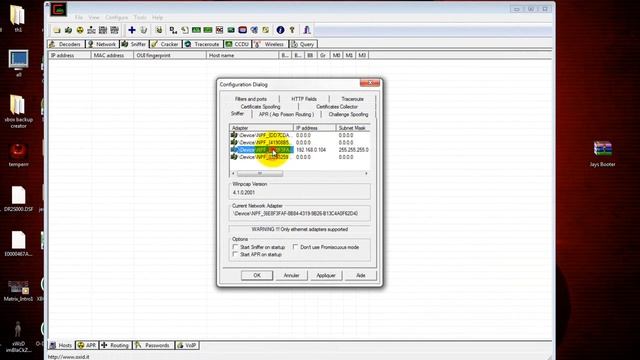
Task: Switch to the Query tab
Action: 303,44
